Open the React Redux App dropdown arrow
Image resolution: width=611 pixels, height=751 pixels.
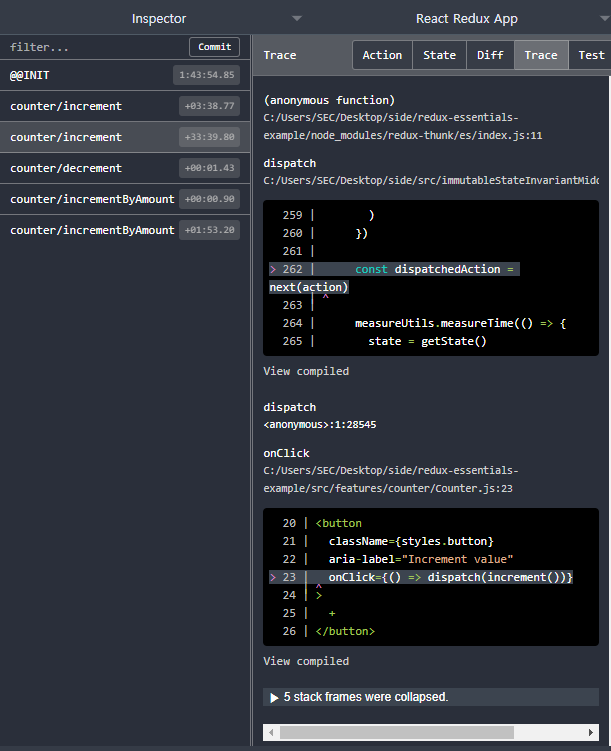pyautogui.click(x=605, y=18)
